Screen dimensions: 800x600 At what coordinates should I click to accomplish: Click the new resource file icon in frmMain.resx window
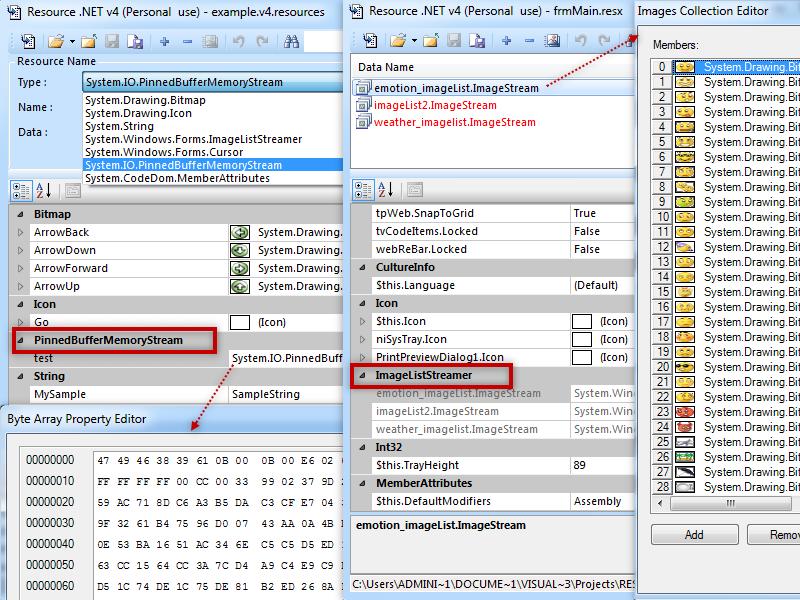370,41
